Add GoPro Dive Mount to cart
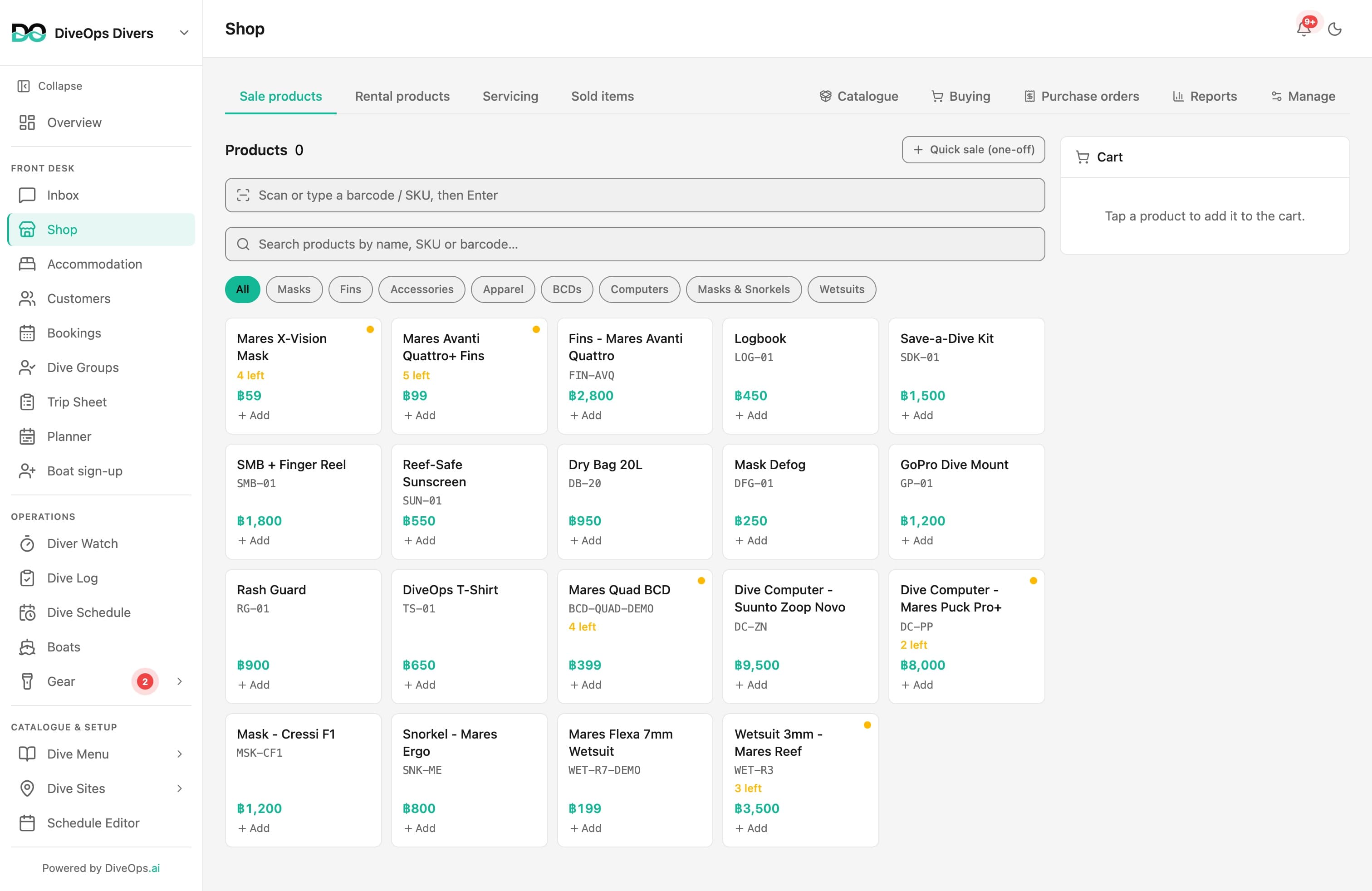 point(917,541)
